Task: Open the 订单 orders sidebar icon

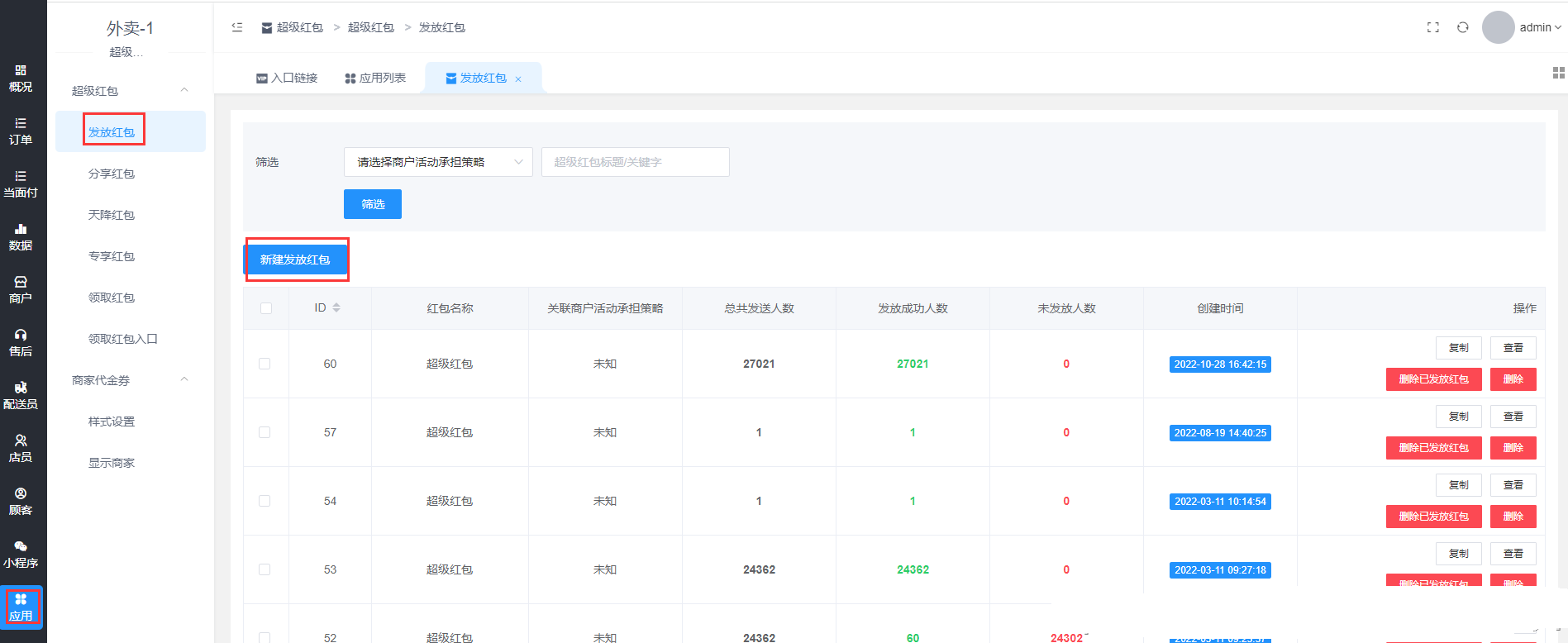Action: [21, 131]
